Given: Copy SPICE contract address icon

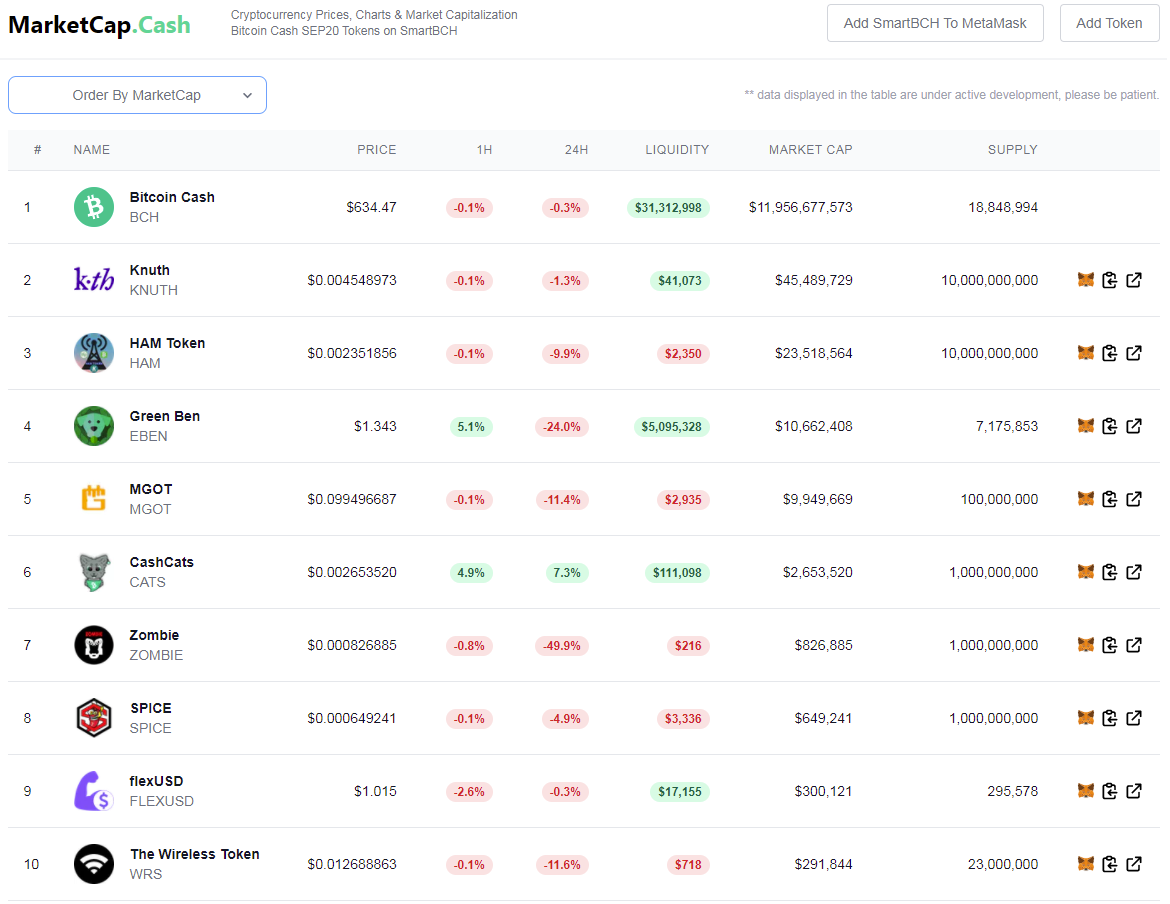Looking at the screenshot, I should click(1110, 719).
